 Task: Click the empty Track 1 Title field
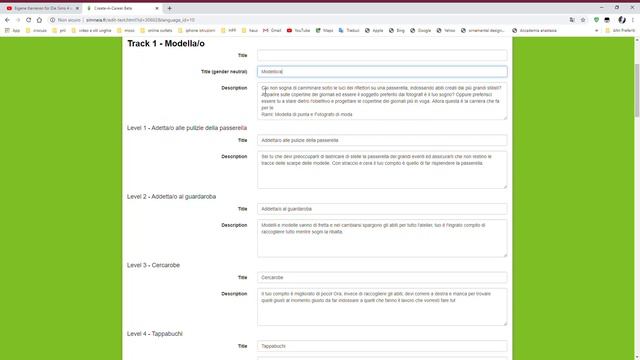coord(382,55)
